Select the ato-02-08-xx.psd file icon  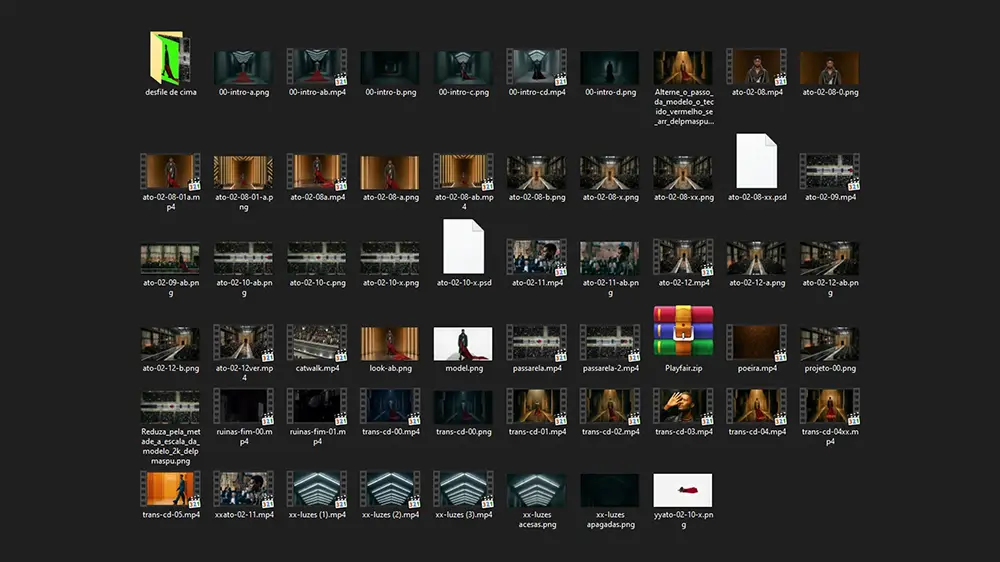point(757,161)
